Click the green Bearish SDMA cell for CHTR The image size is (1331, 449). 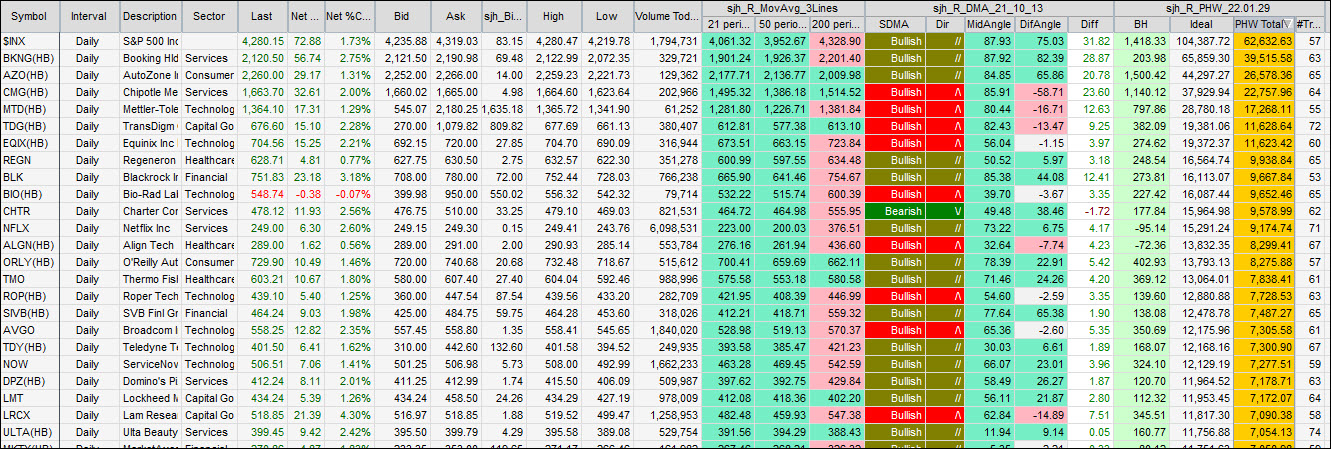point(894,211)
